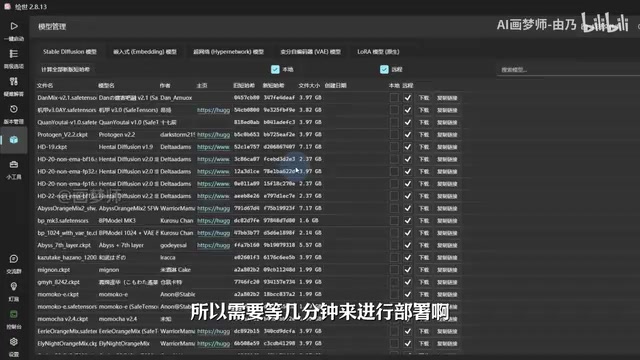Click file name DanMix-v2.1.safetensors
This screenshot has height=360, width=640.
pos(67,98)
